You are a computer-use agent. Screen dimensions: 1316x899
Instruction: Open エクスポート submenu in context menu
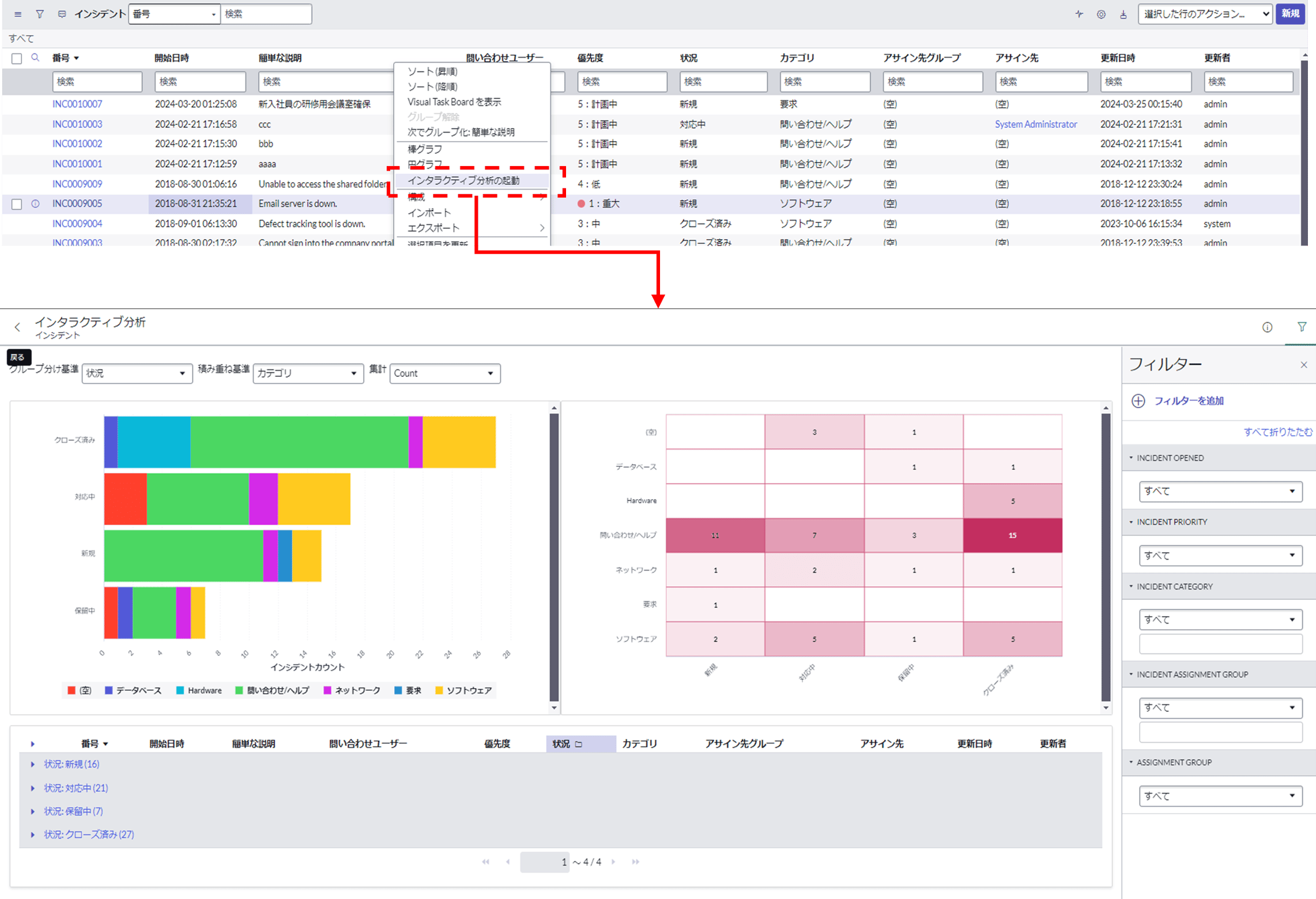click(472, 228)
